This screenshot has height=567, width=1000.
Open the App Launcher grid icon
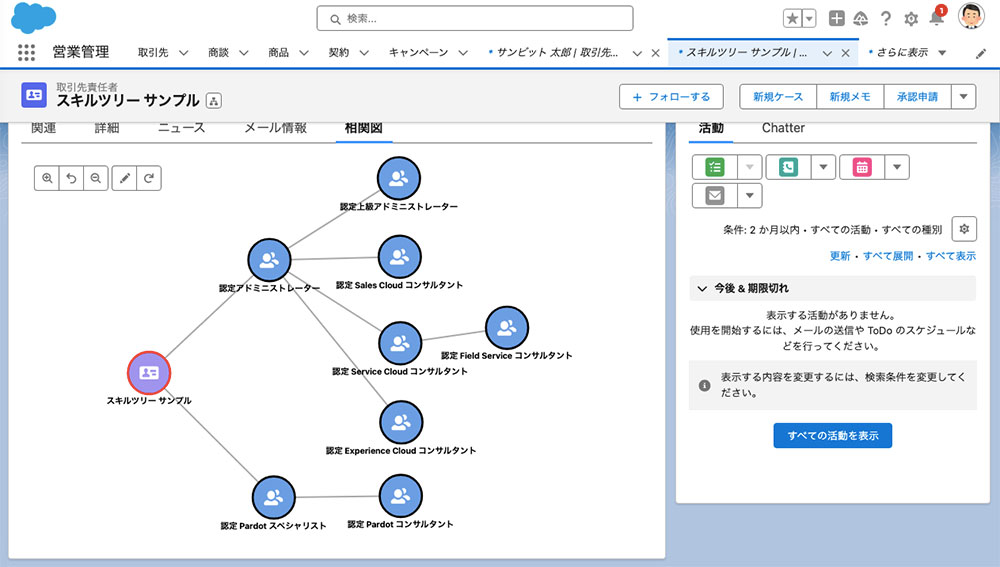pyautogui.click(x=26, y=52)
